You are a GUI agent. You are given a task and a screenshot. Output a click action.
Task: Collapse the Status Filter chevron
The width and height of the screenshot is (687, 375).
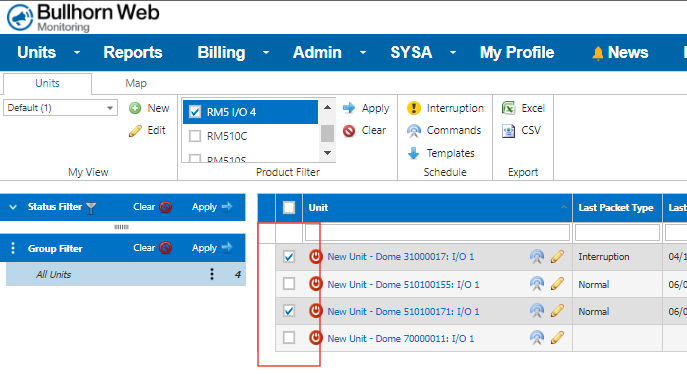[x=13, y=207]
